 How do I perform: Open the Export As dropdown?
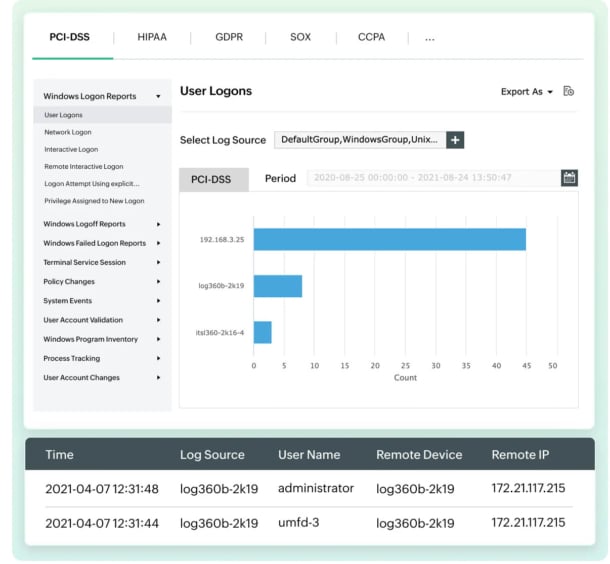pos(526,92)
